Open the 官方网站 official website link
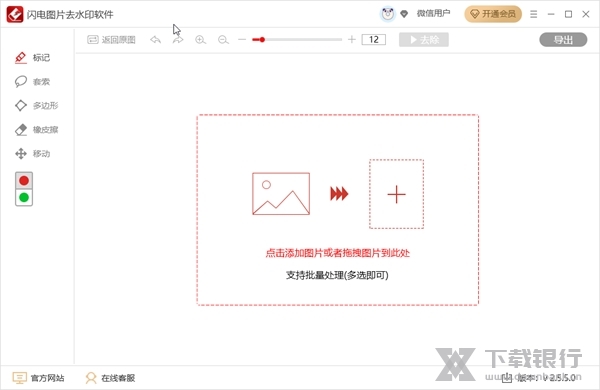Image resolution: width=600 pixels, height=390 pixels. click(38, 378)
